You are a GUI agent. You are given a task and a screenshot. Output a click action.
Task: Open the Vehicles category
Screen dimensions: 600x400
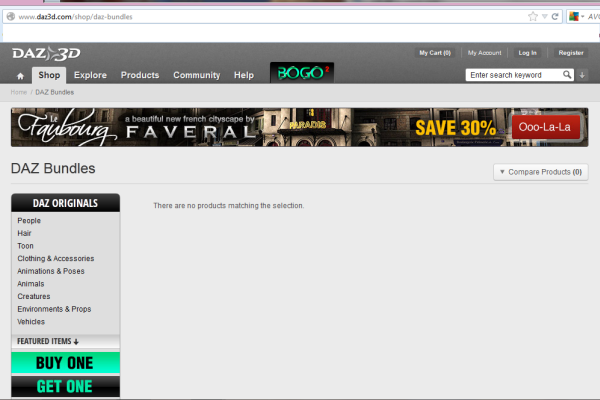click(31, 322)
